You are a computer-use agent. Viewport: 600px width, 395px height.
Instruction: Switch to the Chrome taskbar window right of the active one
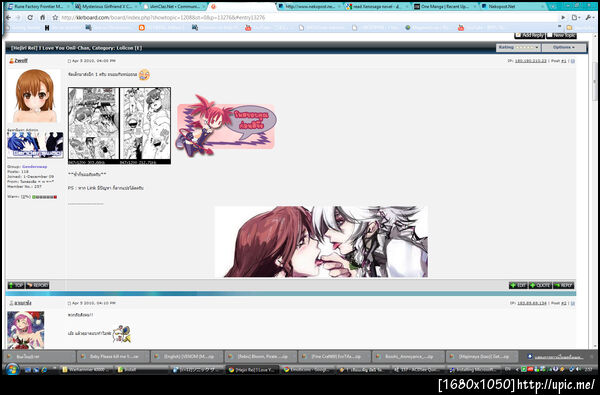pos(308,370)
